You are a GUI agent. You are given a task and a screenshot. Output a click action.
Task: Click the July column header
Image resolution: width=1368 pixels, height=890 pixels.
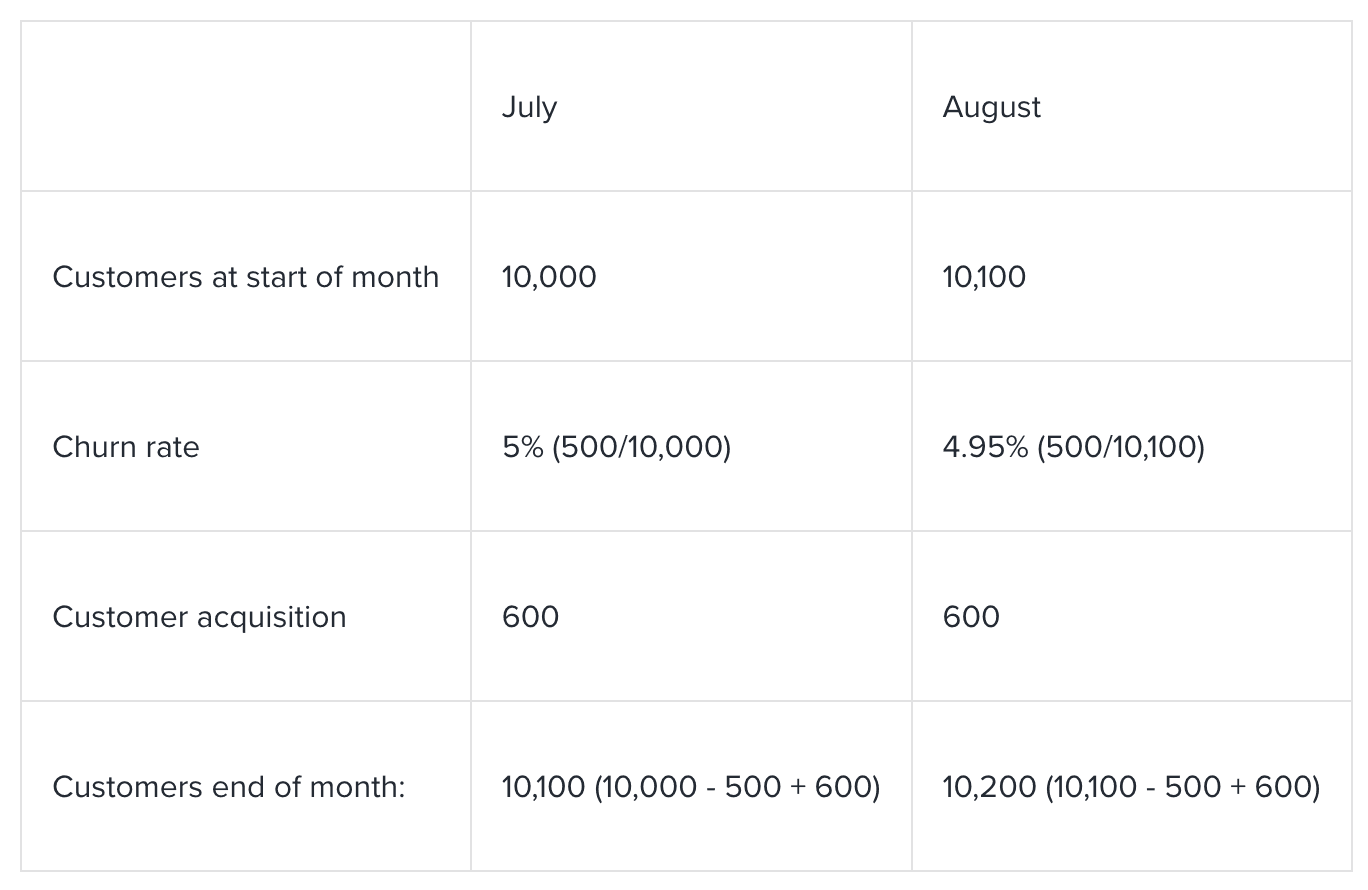point(529,107)
